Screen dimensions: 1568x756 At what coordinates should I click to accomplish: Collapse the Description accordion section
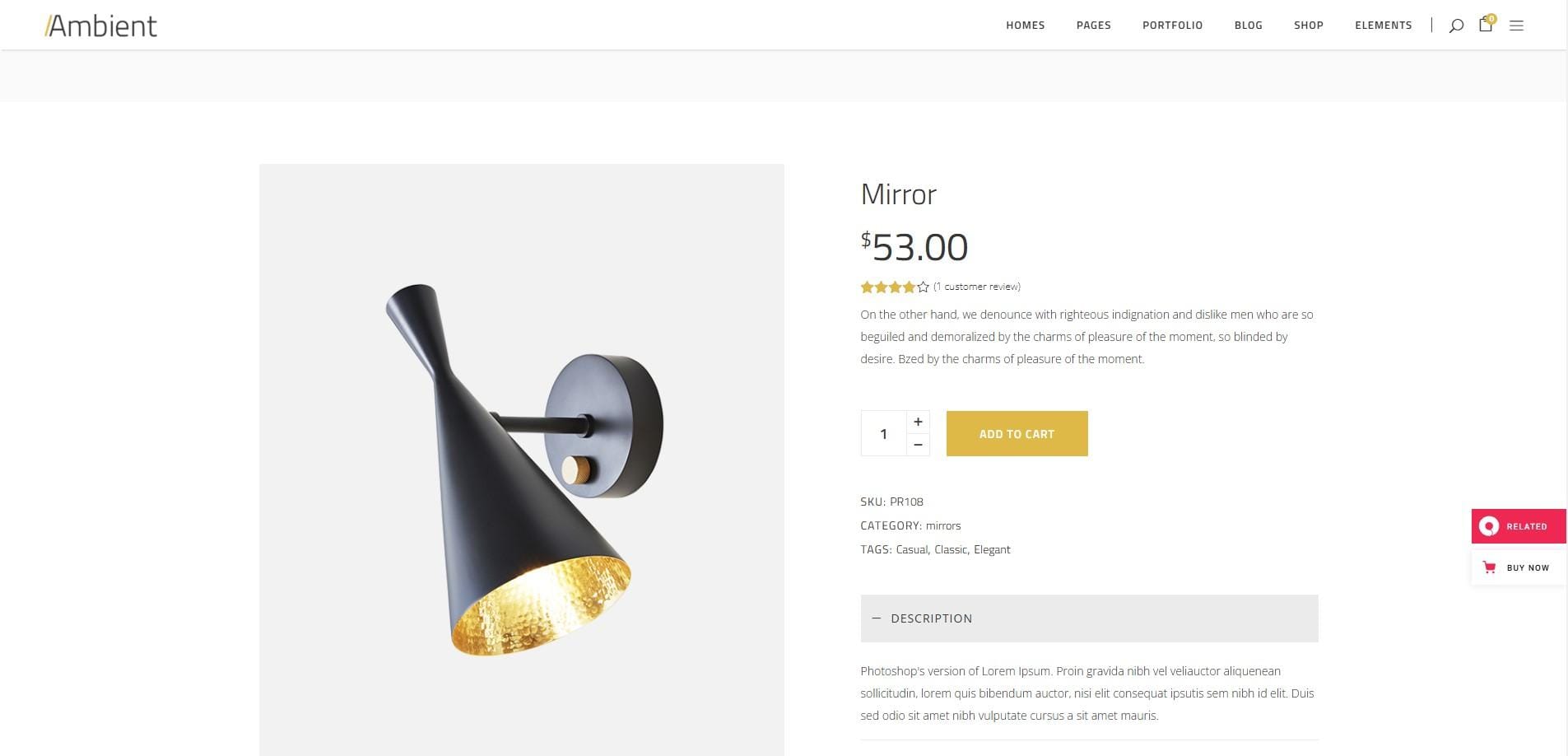click(x=1089, y=618)
